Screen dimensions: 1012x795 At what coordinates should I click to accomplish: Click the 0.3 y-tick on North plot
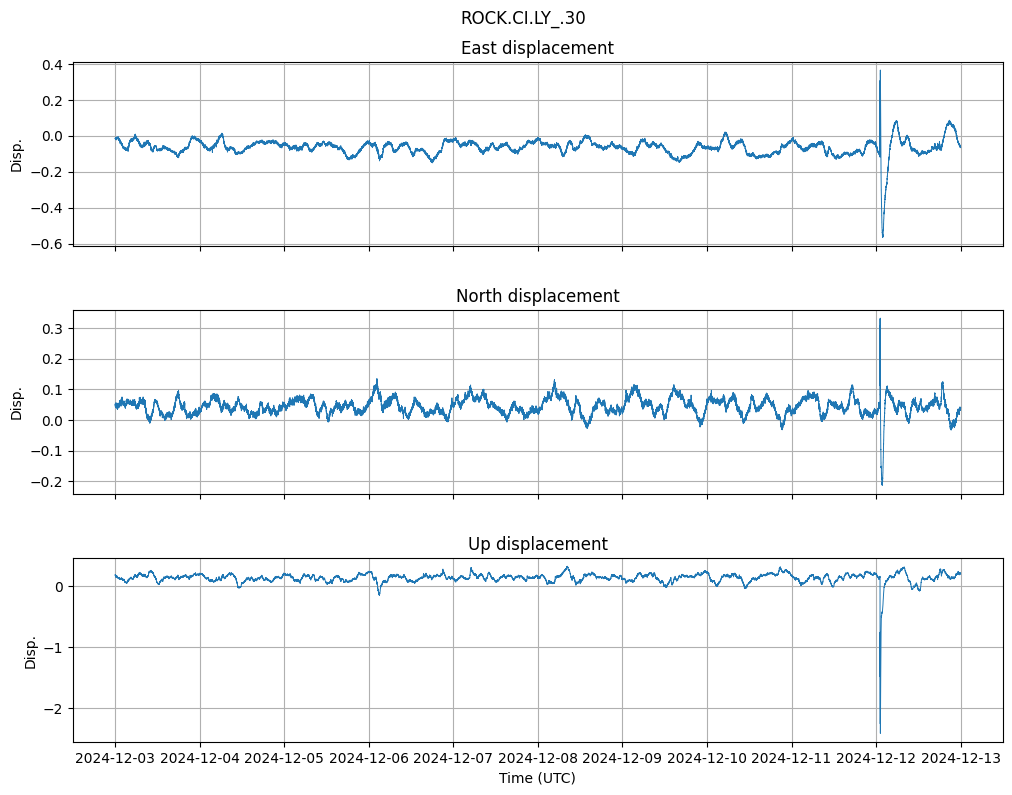pos(51,329)
